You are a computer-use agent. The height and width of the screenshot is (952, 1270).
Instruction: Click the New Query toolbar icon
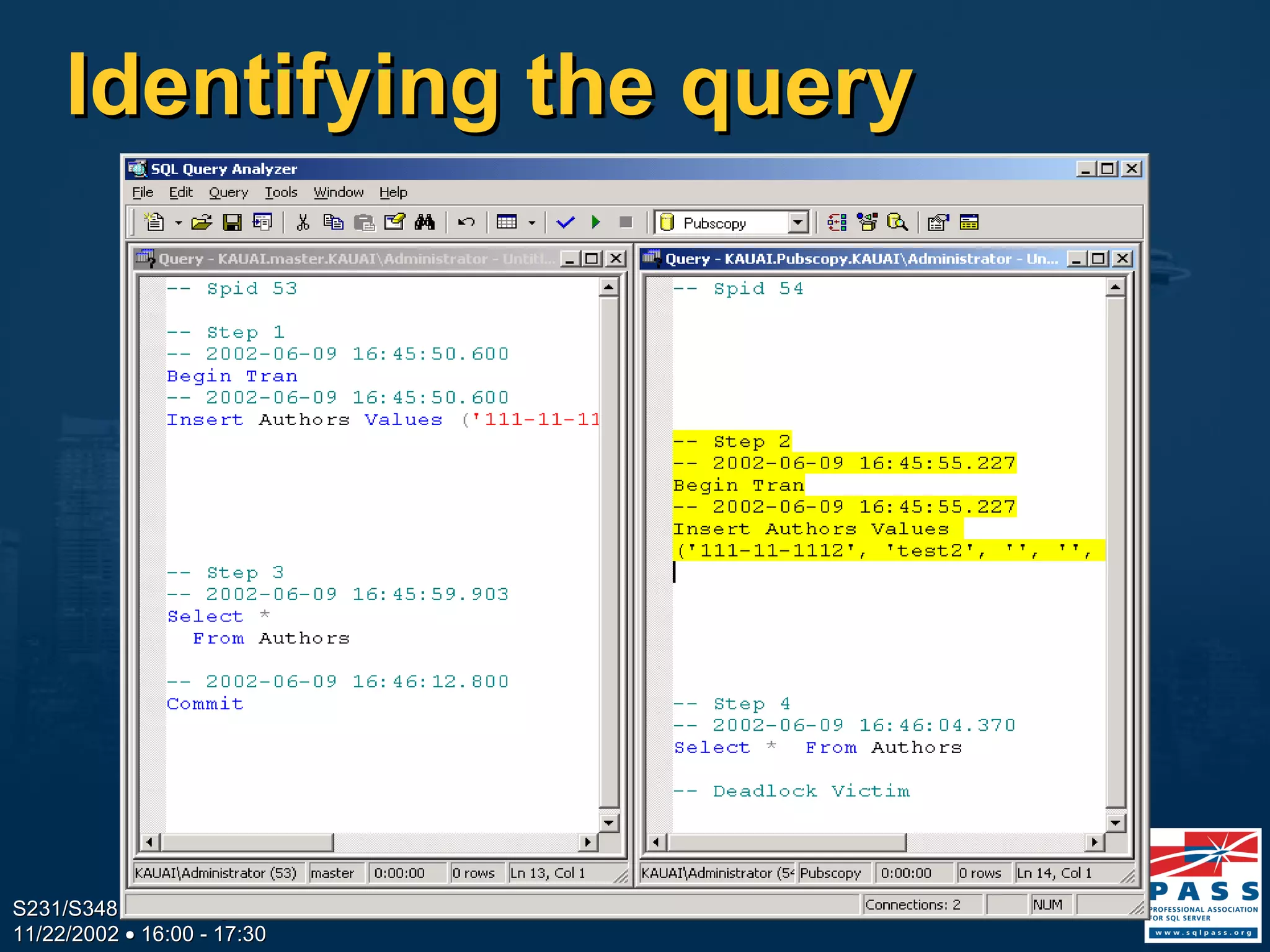(x=153, y=222)
